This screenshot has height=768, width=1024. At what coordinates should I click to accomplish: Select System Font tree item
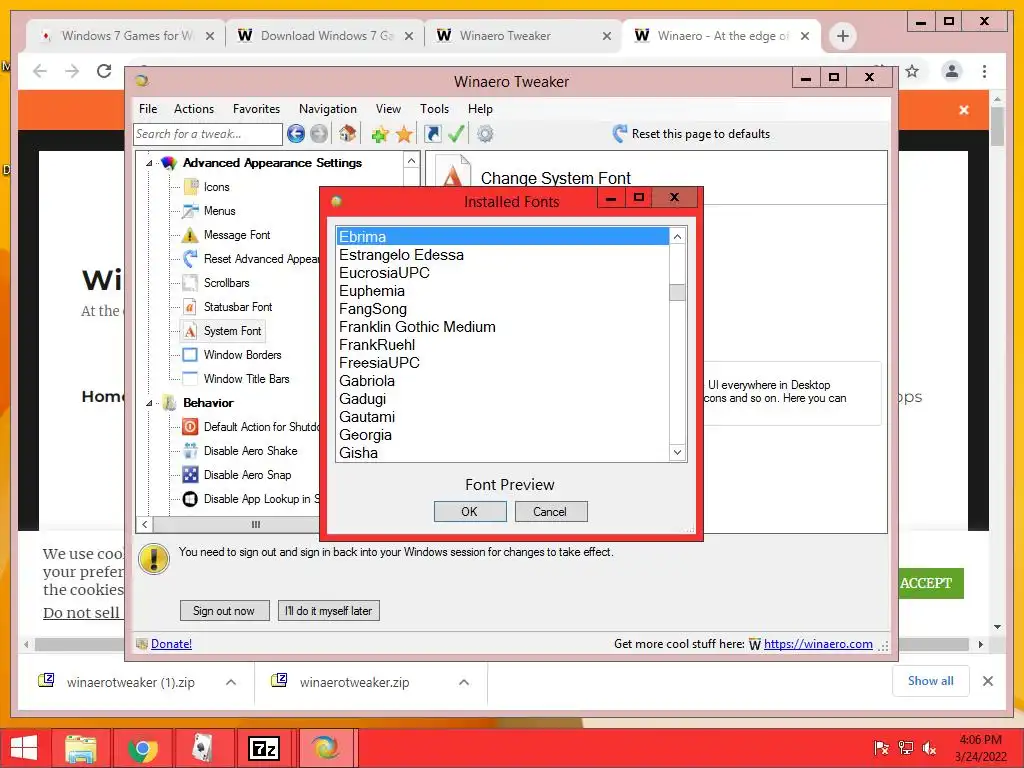click(232, 331)
